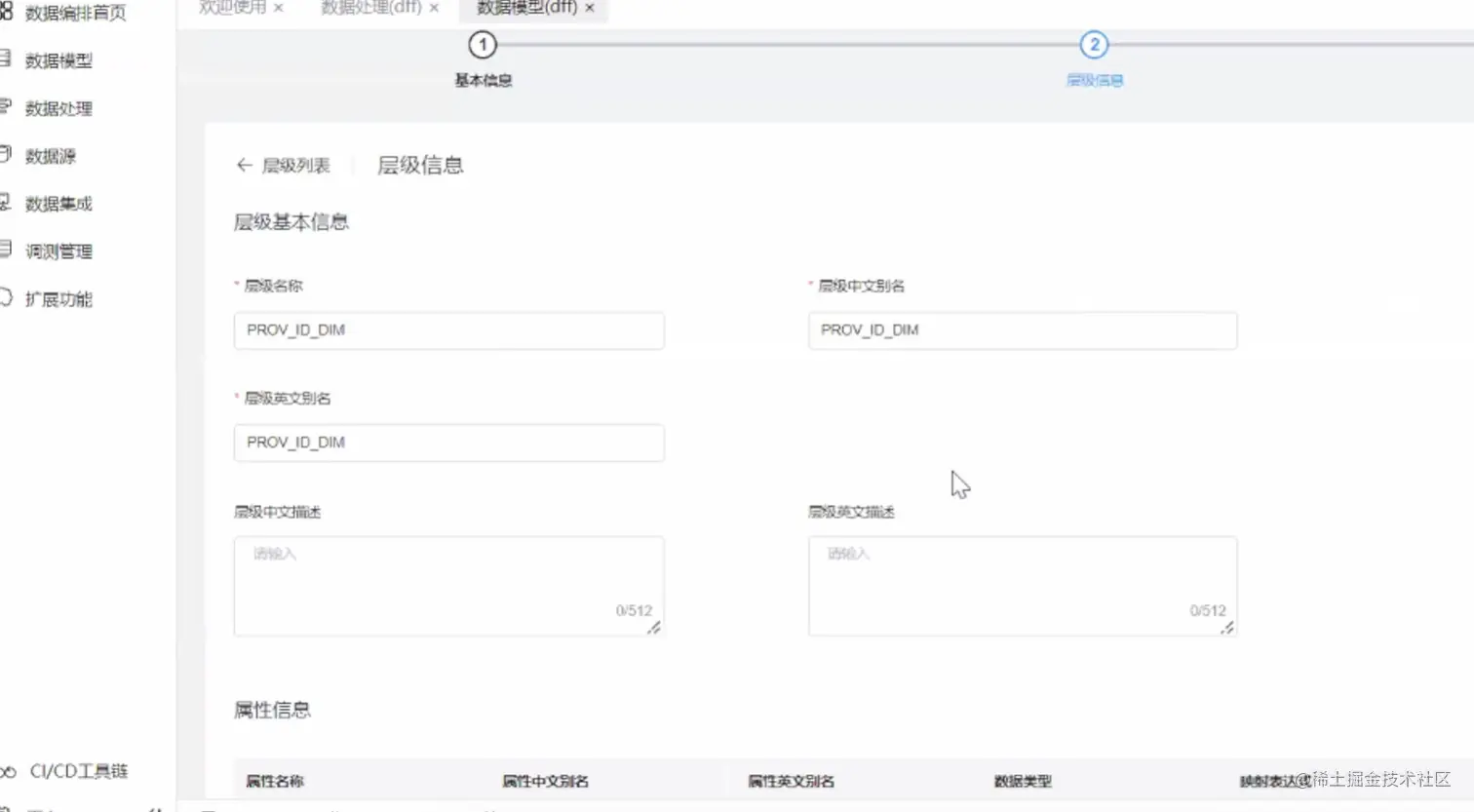Focus the 层级名称 input field

click(449, 330)
